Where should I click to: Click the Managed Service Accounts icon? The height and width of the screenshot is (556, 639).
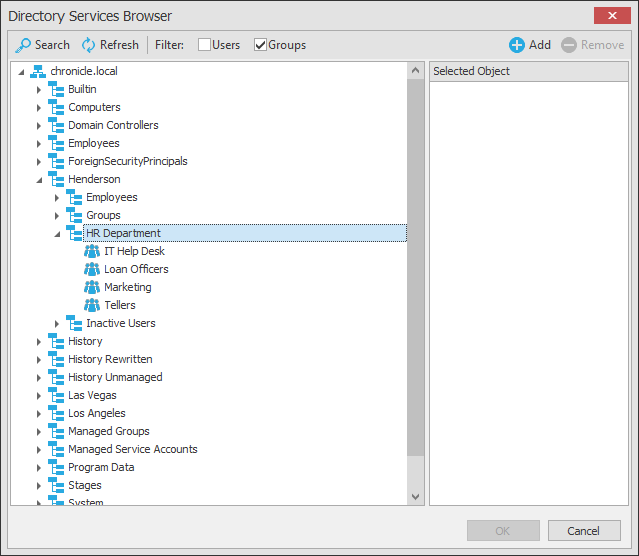[56, 449]
